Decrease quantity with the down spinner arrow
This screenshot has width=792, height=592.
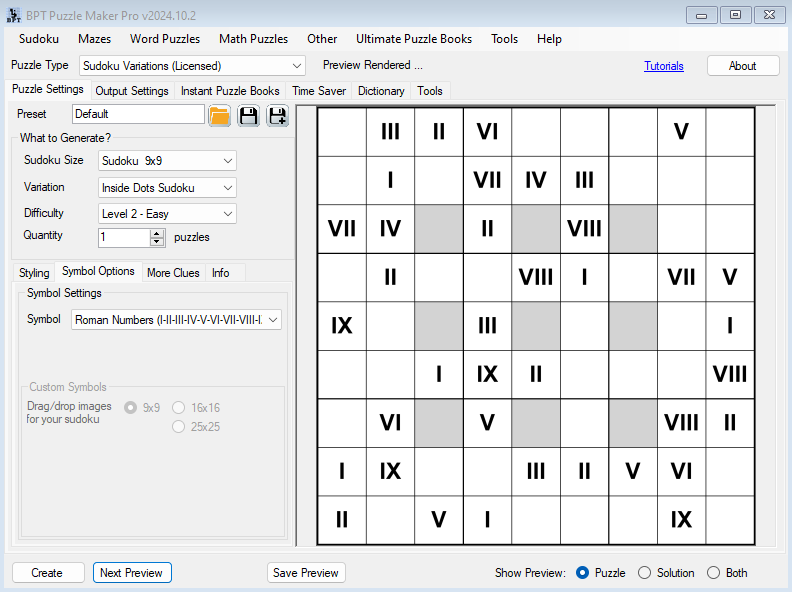click(156, 242)
